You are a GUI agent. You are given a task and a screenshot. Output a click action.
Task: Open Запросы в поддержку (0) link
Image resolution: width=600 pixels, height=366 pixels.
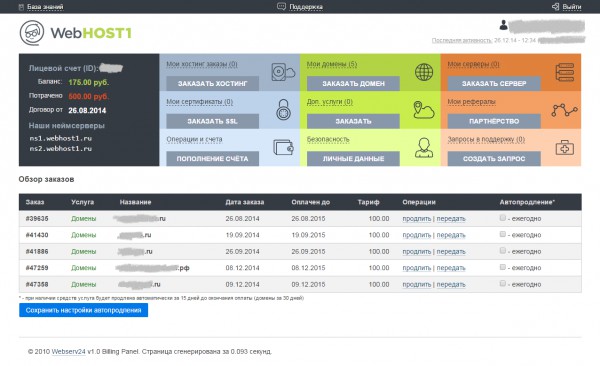click(x=486, y=139)
